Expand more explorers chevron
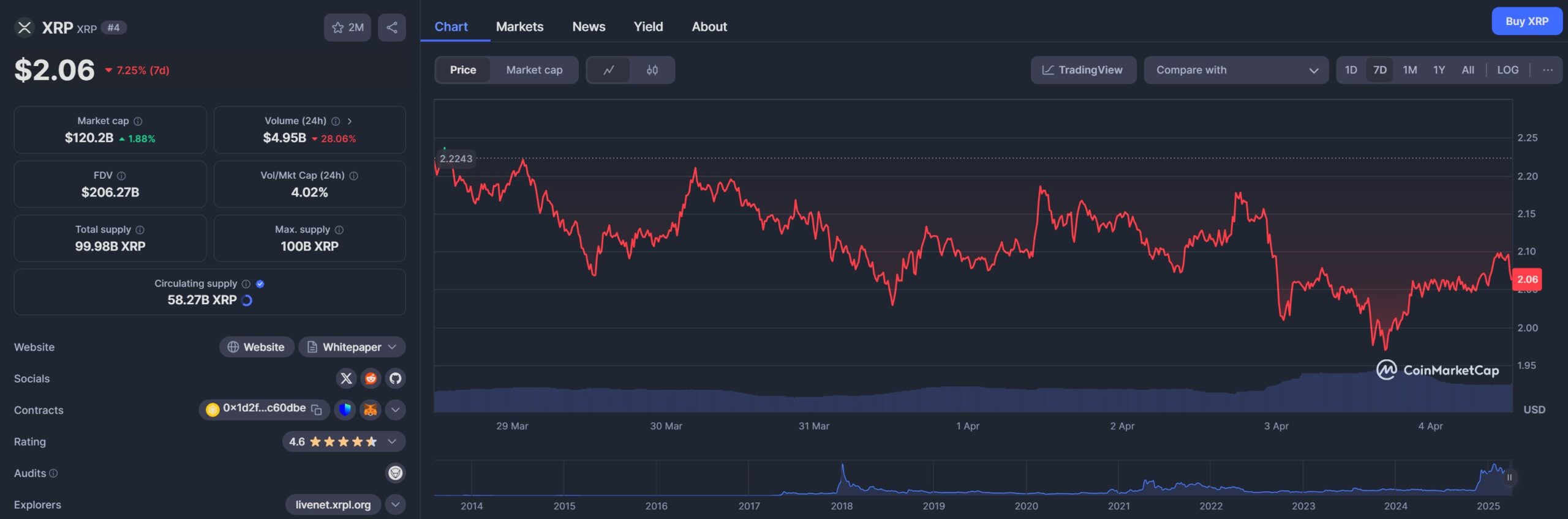Image resolution: width=1568 pixels, height=519 pixels. (x=396, y=504)
